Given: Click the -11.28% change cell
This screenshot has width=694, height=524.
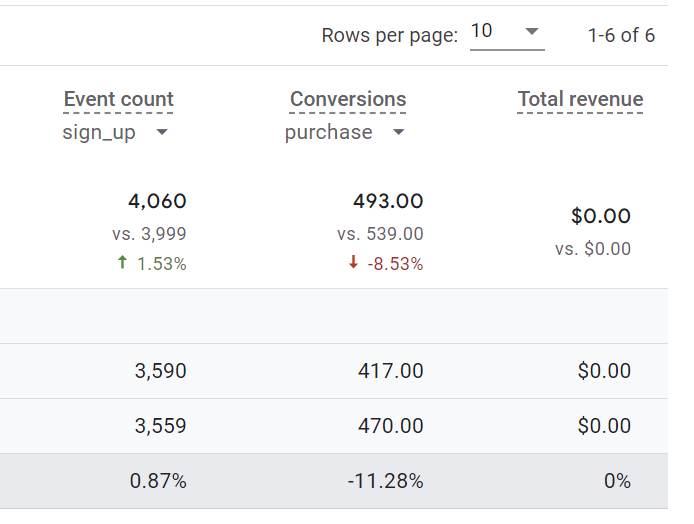Looking at the screenshot, I should pyautogui.click(x=386, y=481).
